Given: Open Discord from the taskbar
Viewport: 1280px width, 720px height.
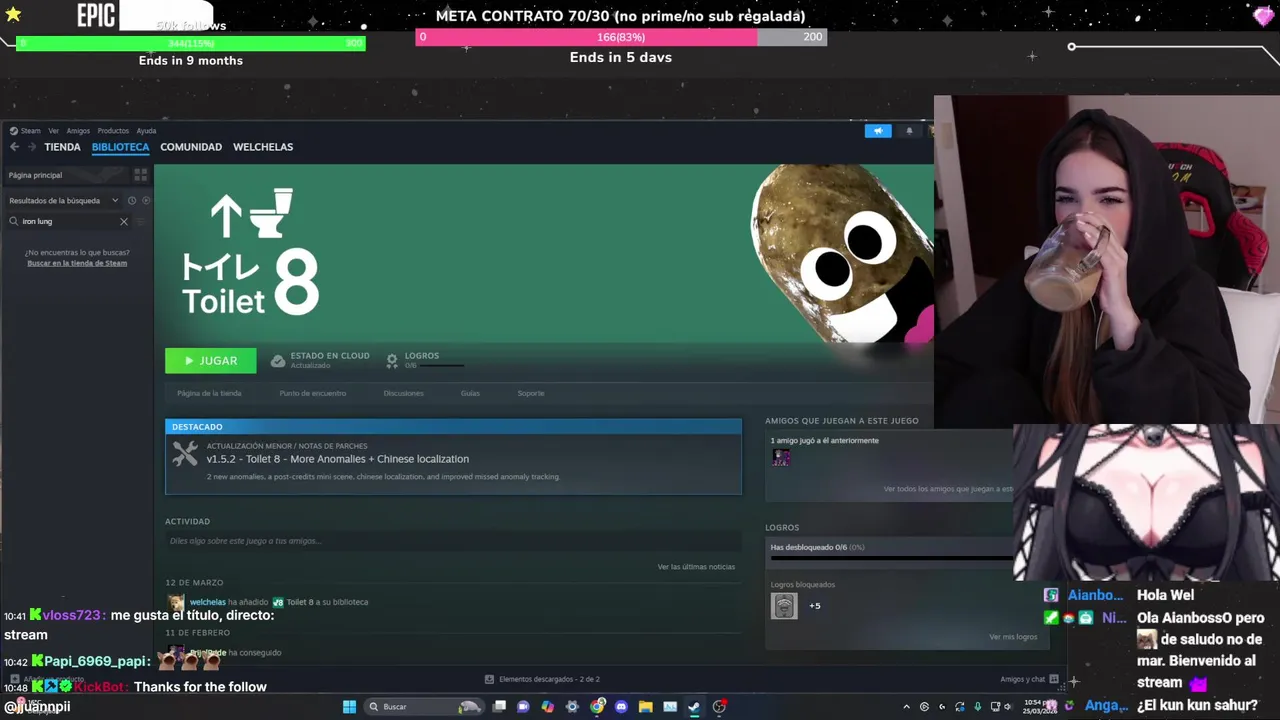Looking at the screenshot, I should [x=621, y=707].
